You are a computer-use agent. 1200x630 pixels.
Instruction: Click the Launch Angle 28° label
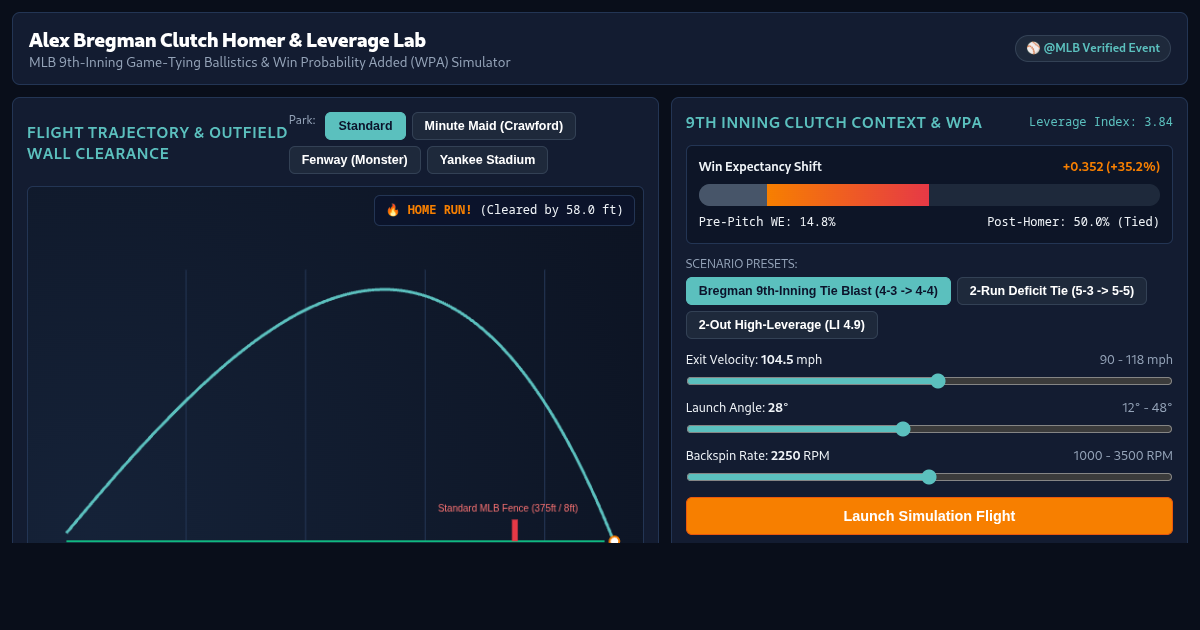click(x=737, y=407)
